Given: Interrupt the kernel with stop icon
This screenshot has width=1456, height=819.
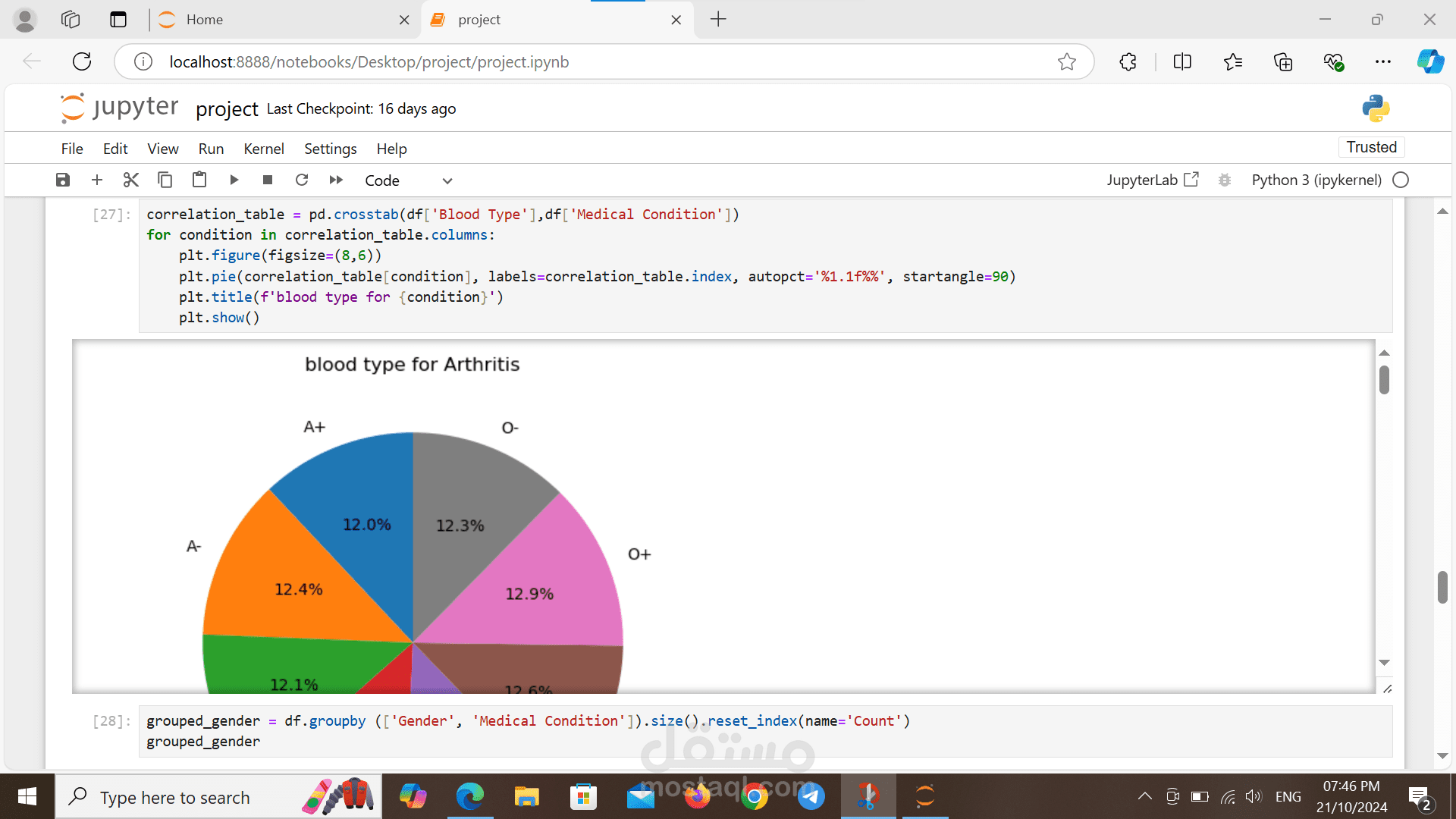Looking at the screenshot, I should pos(268,180).
